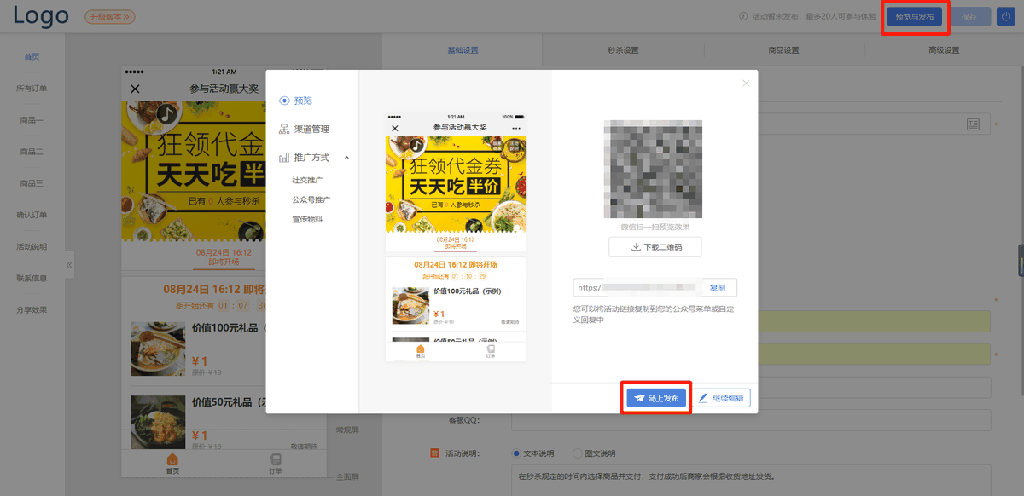Select 社交推广 submenu item
Screen dimensions: 1024x496
309,179
